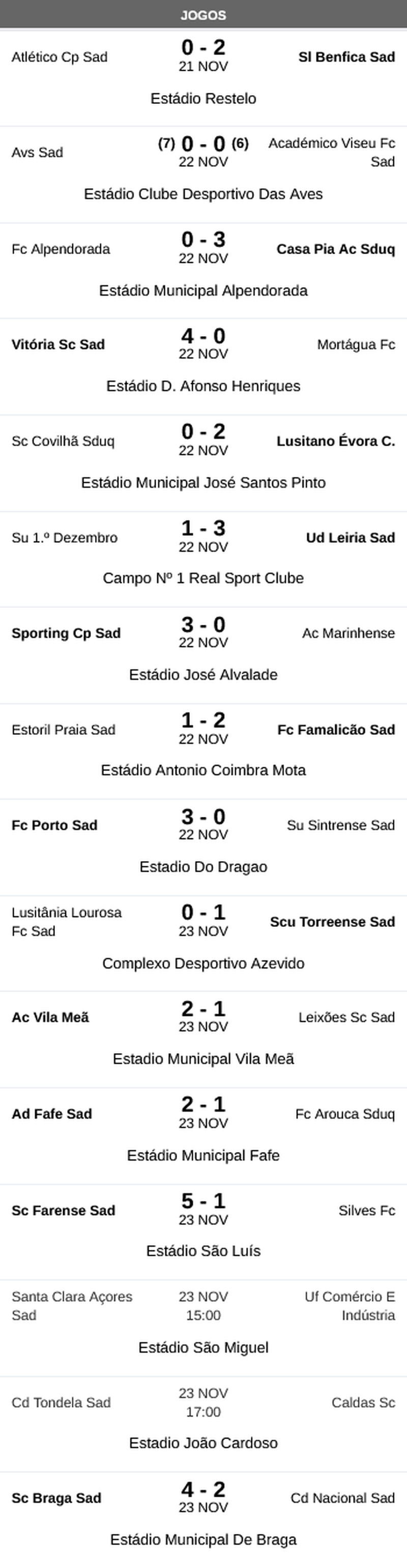This screenshot has height=1568, width=407.
Task: Open the Avs Sad 0 - 0 match score
Action: pos(203,144)
